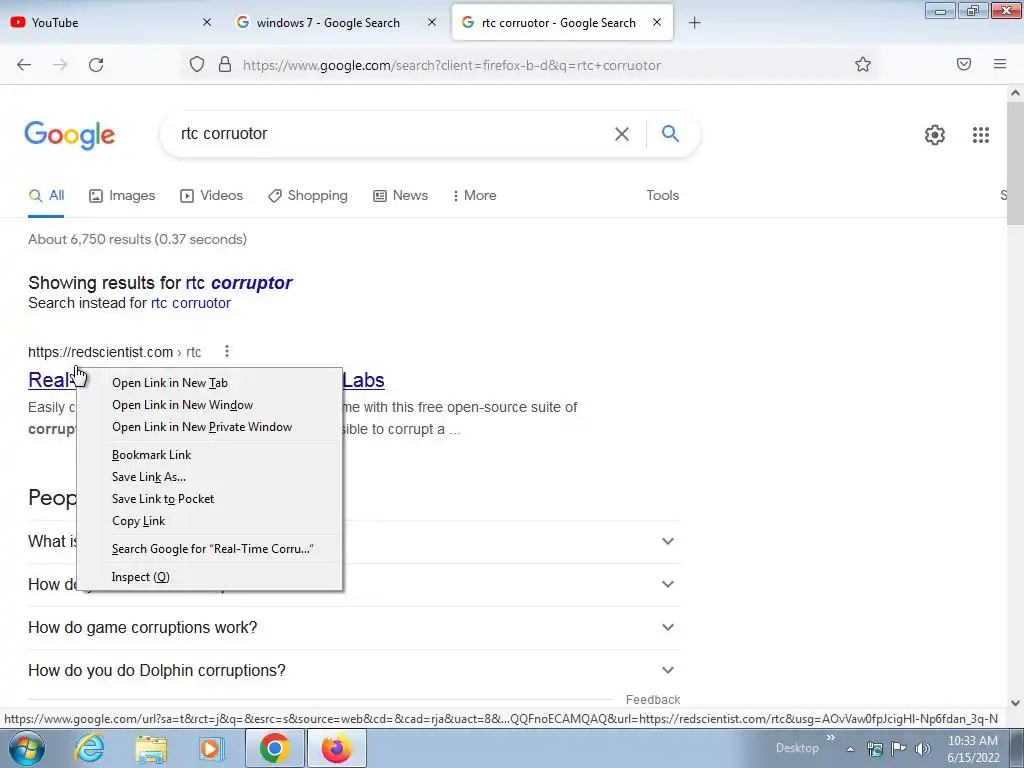This screenshot has height=768, width=1024.
Task: Click the blue magnifier search button
Action: point(670,134)
